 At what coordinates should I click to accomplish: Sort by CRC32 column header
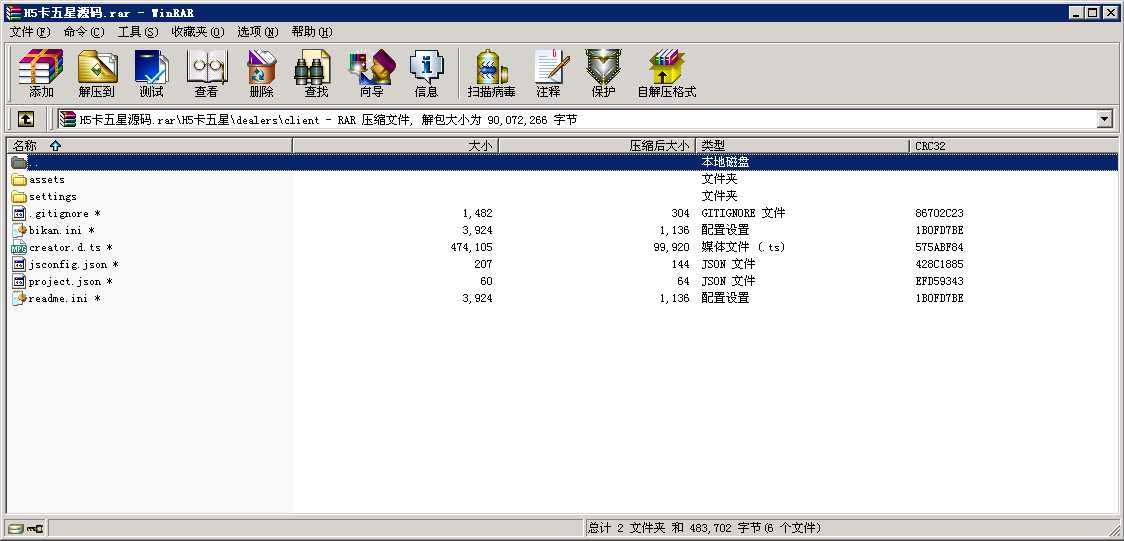[1013, 145]
